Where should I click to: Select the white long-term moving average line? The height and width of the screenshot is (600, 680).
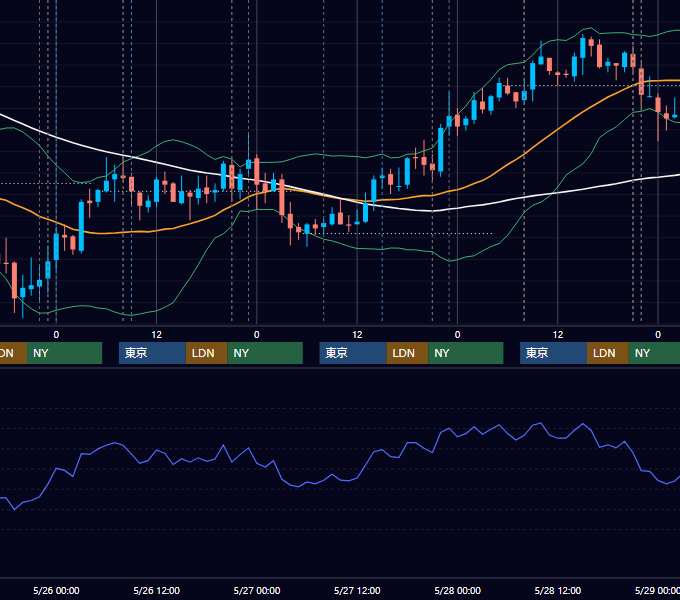(x=520, y=199)
